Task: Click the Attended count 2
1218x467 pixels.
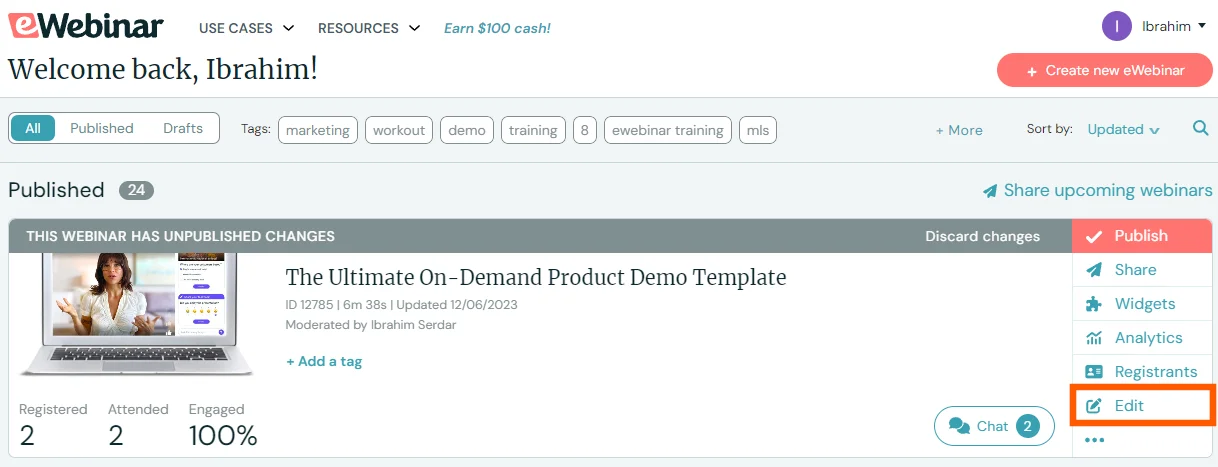Action: tap(116, 435)
